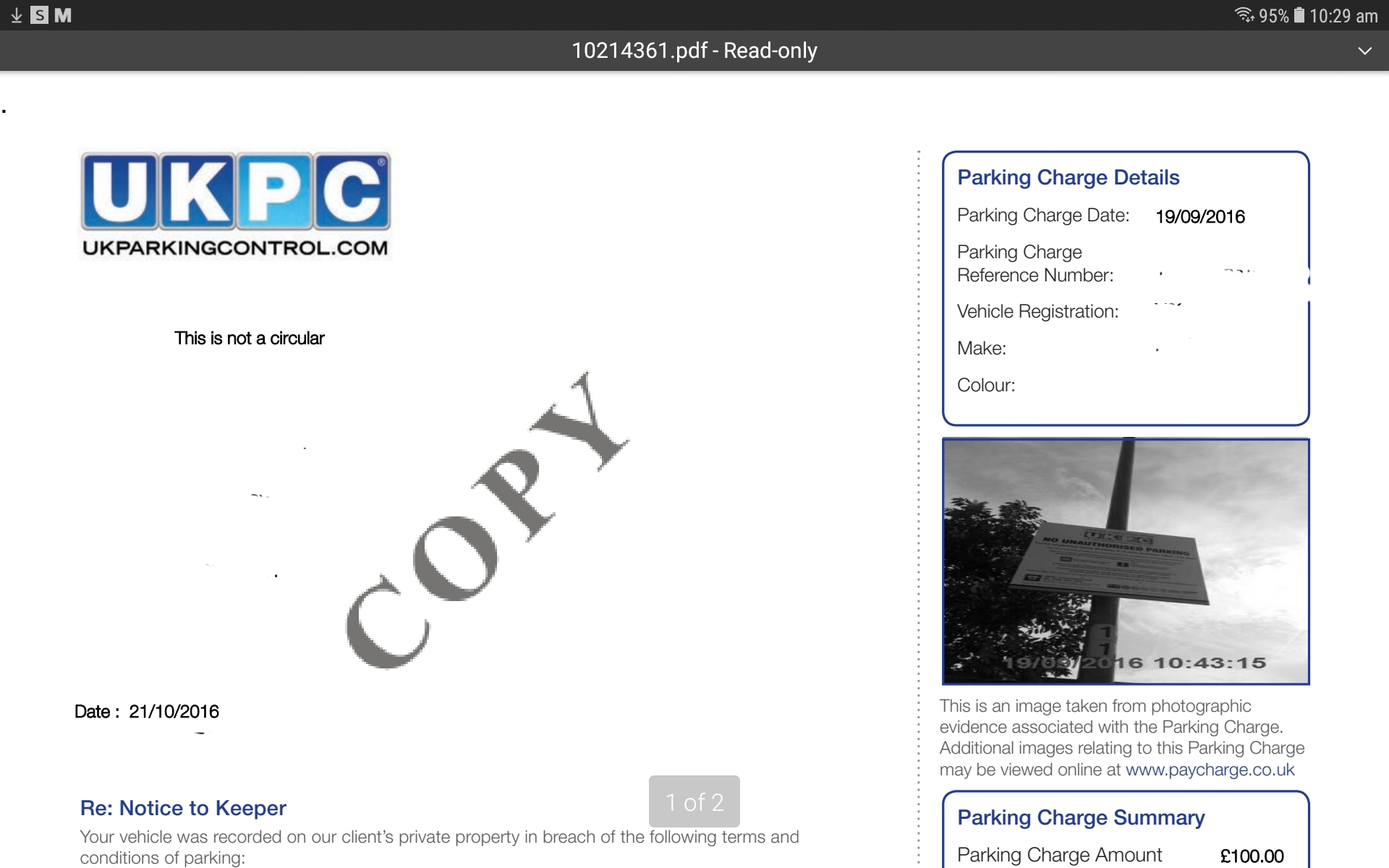This screenshot has height=868, width=1389.
Task: Tap the S app notification icon
Action: point(40,15)
